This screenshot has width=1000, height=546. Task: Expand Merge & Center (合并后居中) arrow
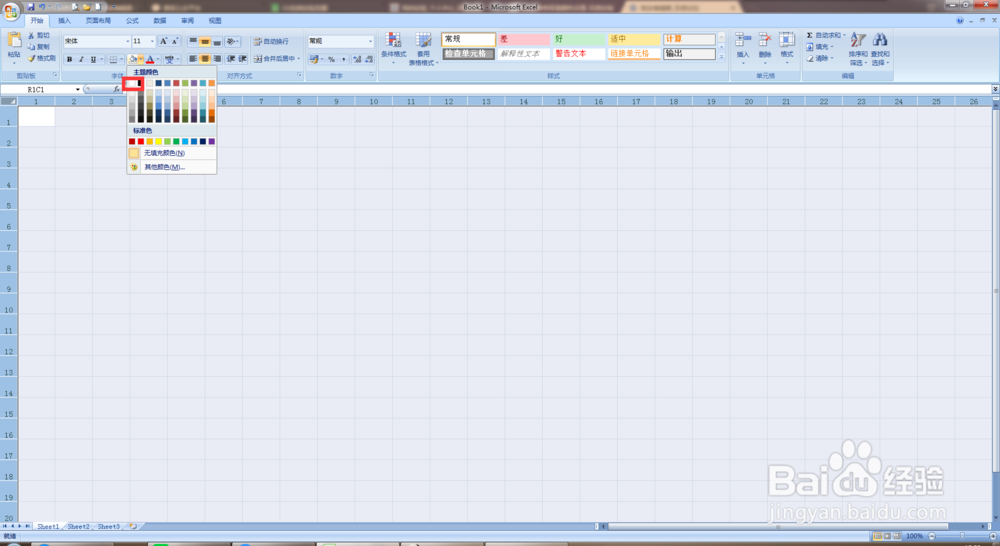click(x=298, y=59)
